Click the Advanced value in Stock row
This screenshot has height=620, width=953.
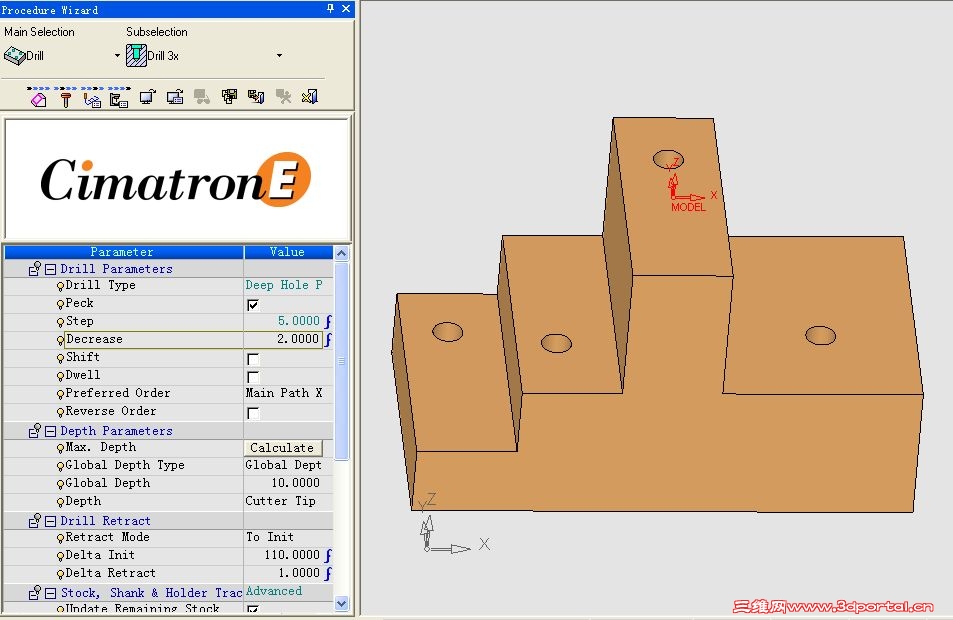pyautogui.click(x=274, y=591)
